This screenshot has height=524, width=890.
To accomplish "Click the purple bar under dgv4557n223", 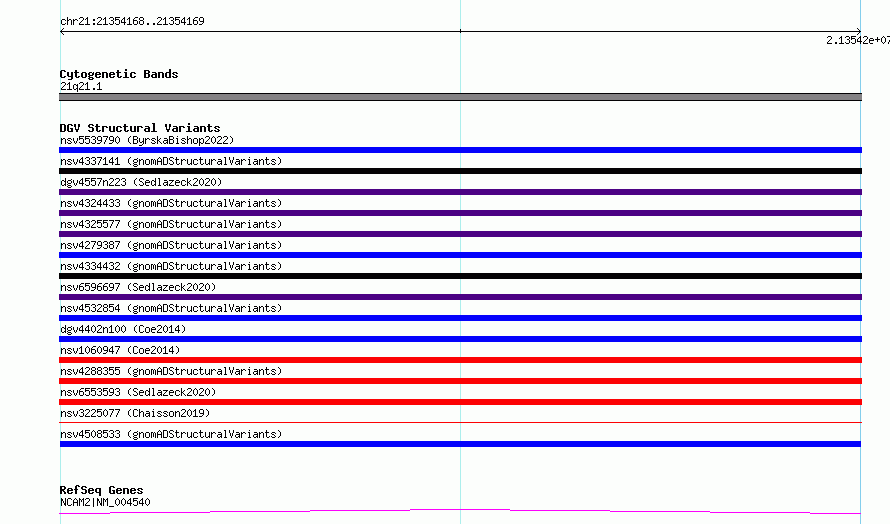I will click(x=460, y=192).
